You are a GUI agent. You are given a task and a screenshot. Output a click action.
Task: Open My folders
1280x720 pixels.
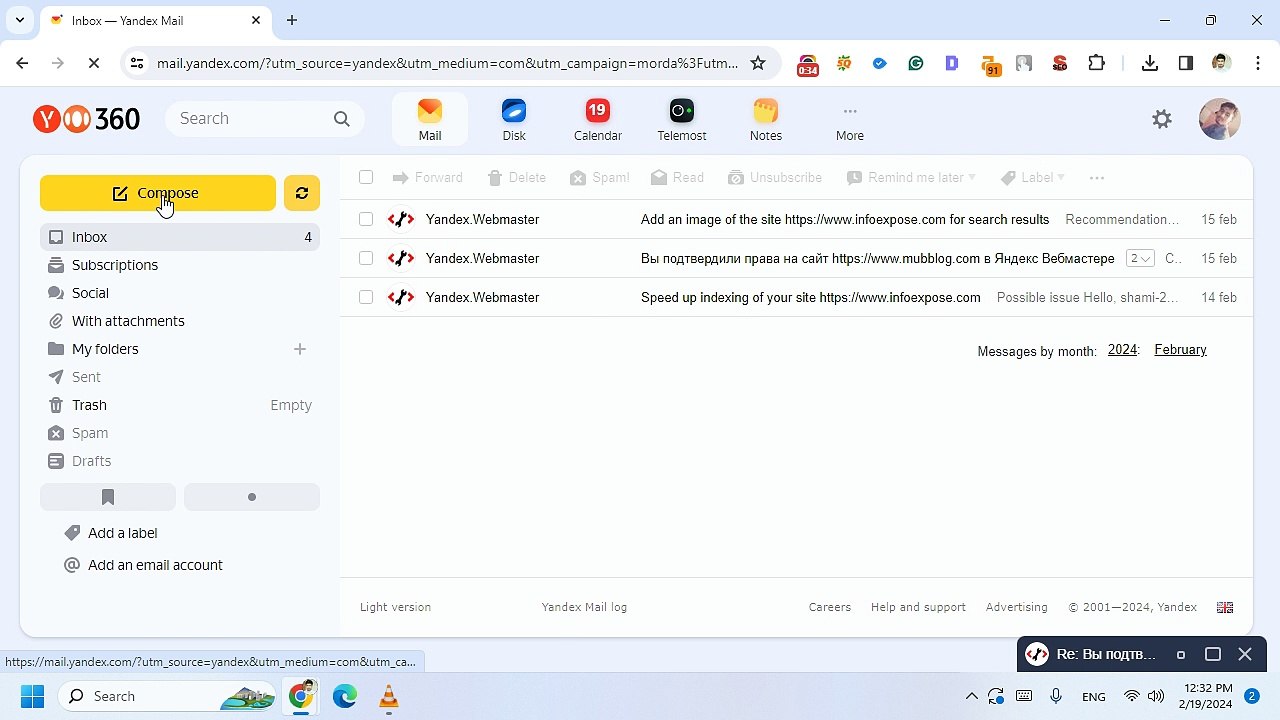click(105, 349)
